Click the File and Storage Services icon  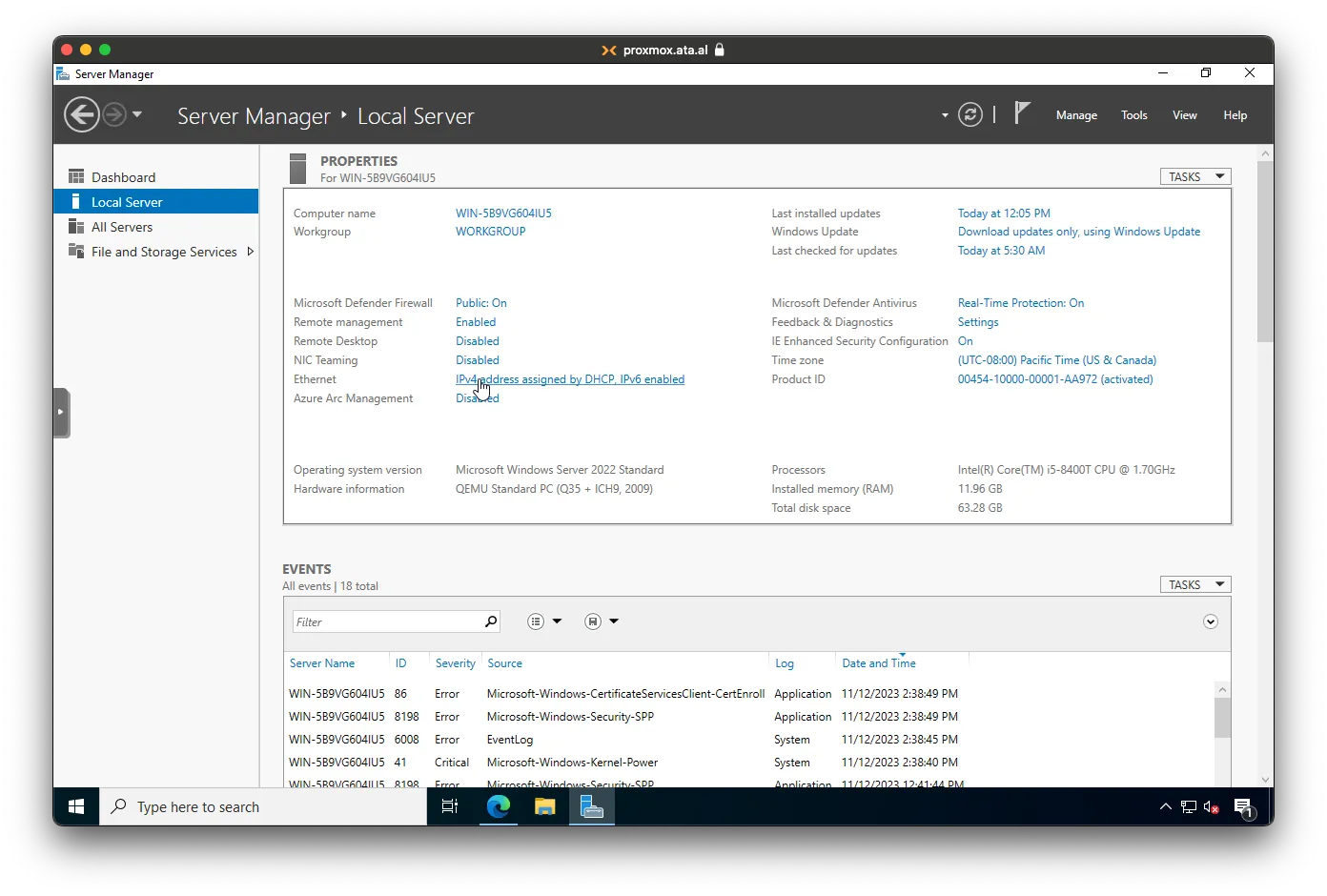point(76,251)
